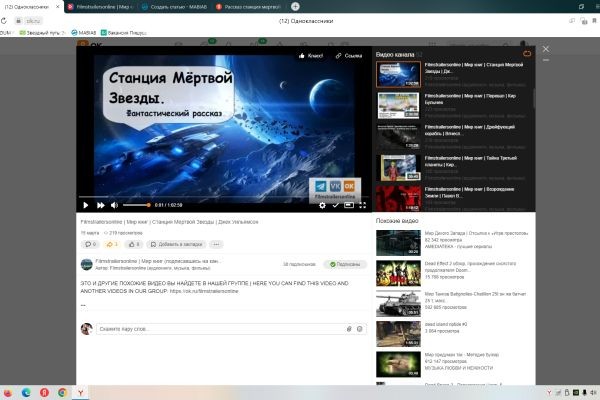Open Звездный путь bookmark
This screenshot has width=600, height=400.
click(42, 33)
